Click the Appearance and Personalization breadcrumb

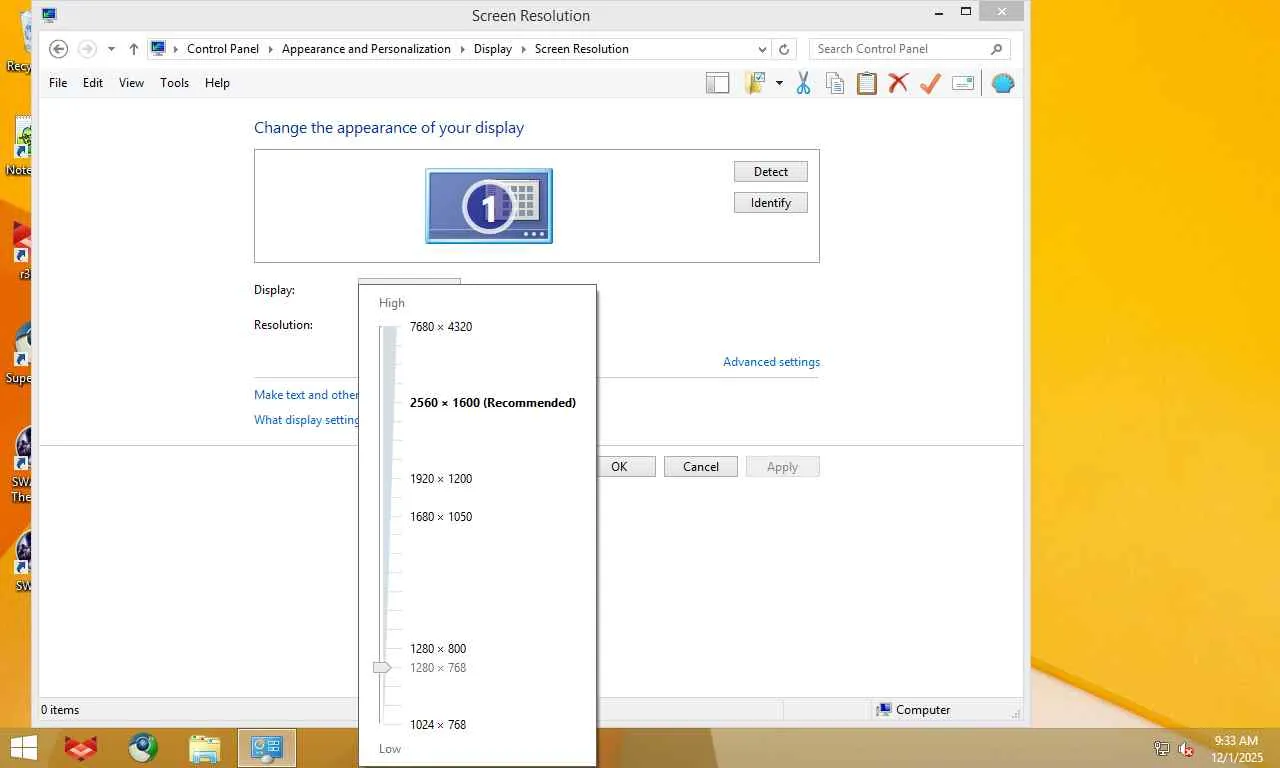[x=366, y=49]
